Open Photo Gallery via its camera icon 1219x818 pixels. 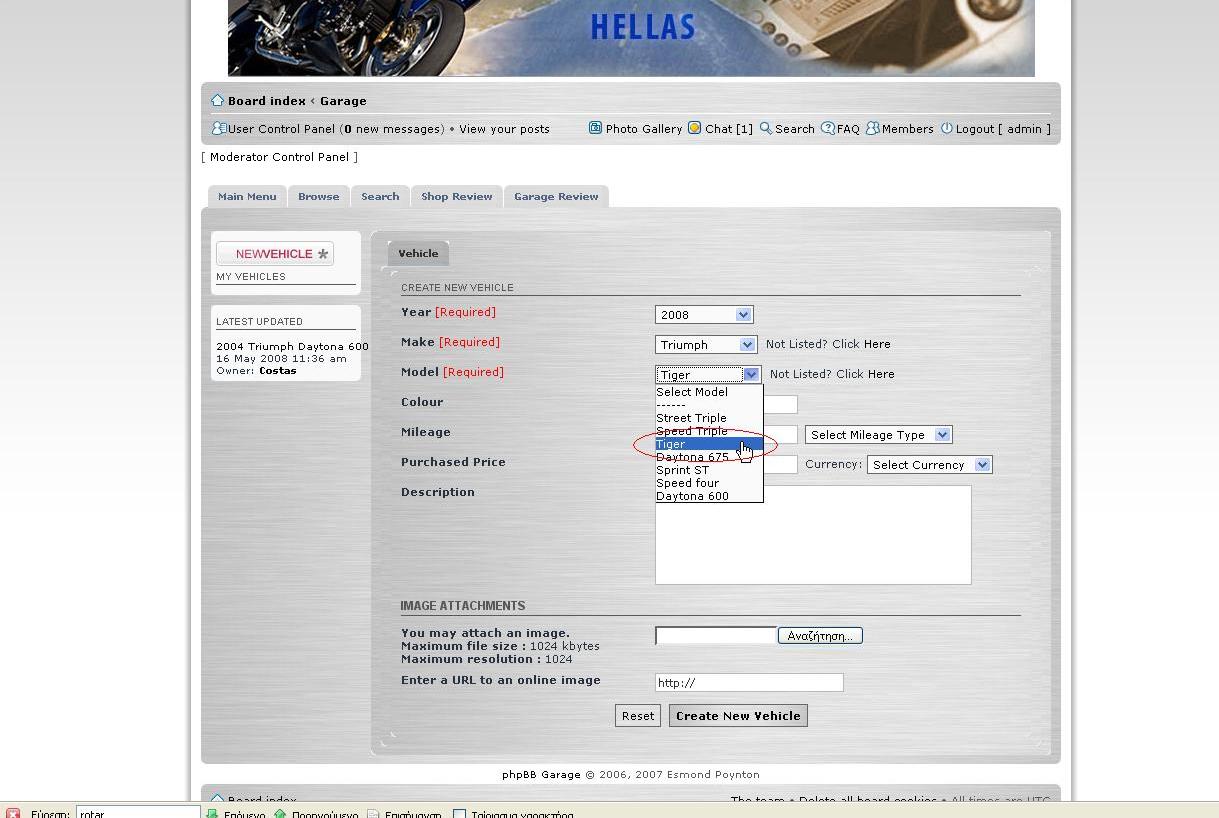point(595,128)
